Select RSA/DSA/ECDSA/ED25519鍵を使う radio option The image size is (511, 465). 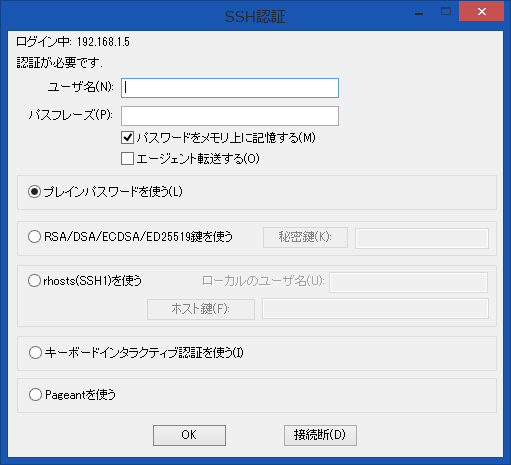click(35, 237)
